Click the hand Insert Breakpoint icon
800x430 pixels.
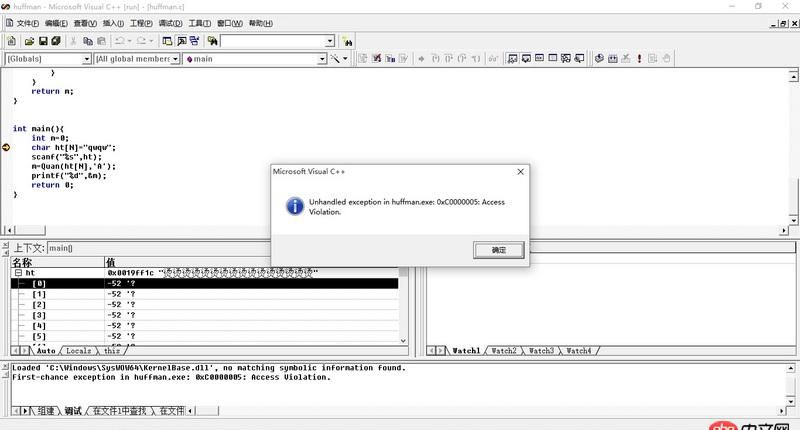tap(666, 59)
